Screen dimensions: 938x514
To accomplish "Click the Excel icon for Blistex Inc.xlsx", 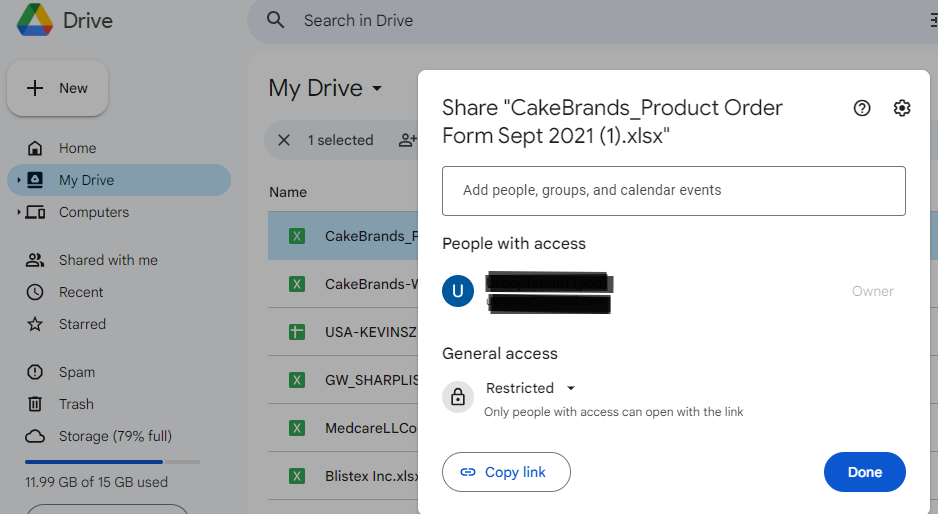I will click(297, 476).
